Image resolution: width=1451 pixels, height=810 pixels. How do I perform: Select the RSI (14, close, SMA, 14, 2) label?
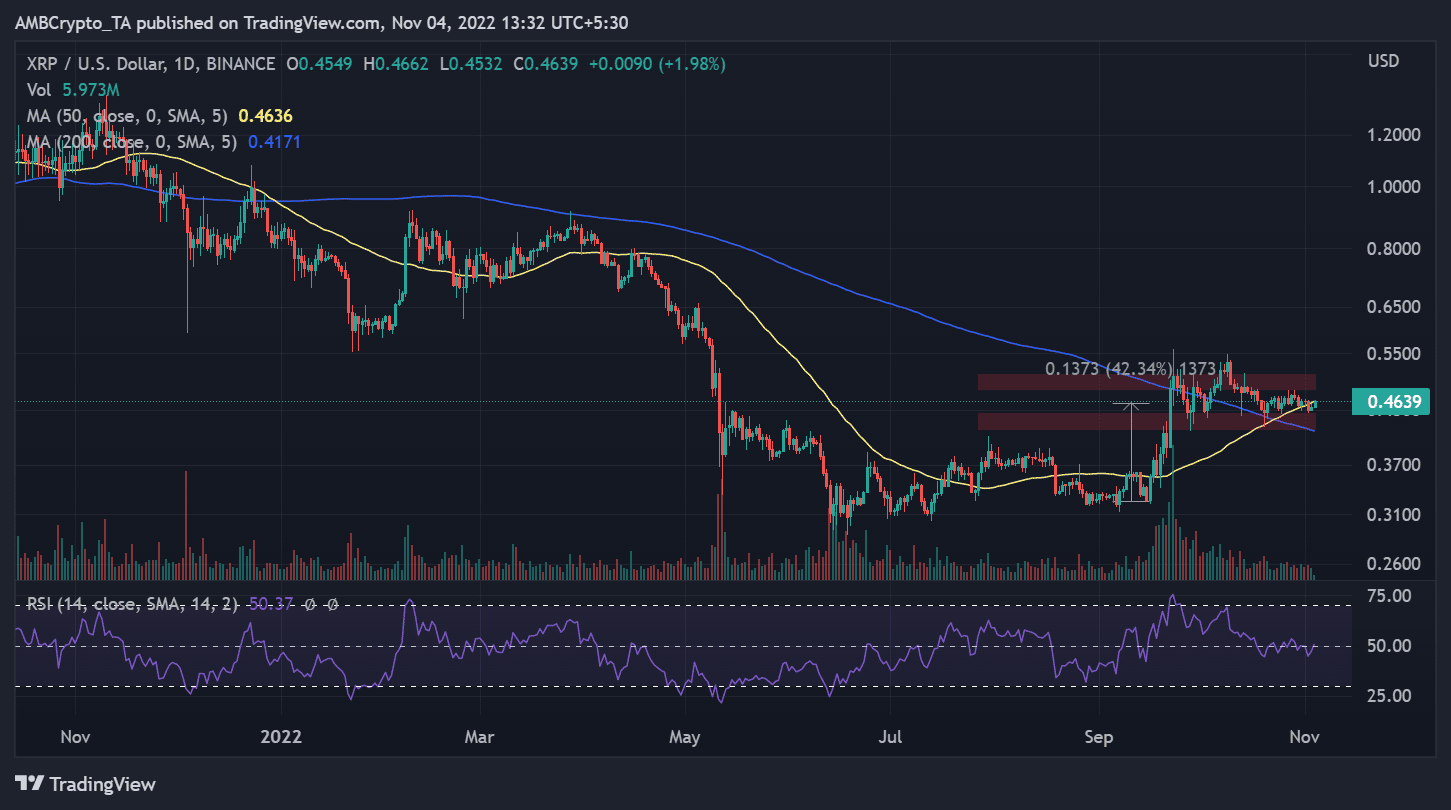click(x=133, y=603)
